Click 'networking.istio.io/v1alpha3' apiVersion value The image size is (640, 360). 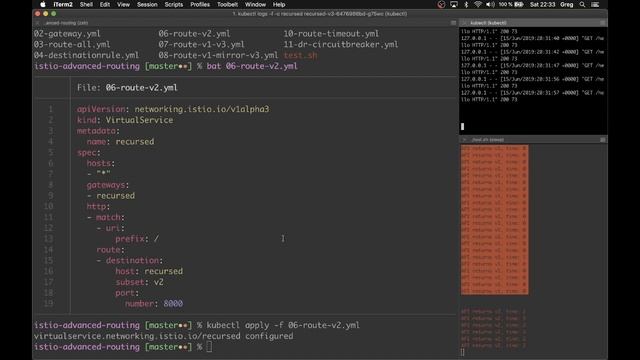pyautogui.click(x=202, y=109)
